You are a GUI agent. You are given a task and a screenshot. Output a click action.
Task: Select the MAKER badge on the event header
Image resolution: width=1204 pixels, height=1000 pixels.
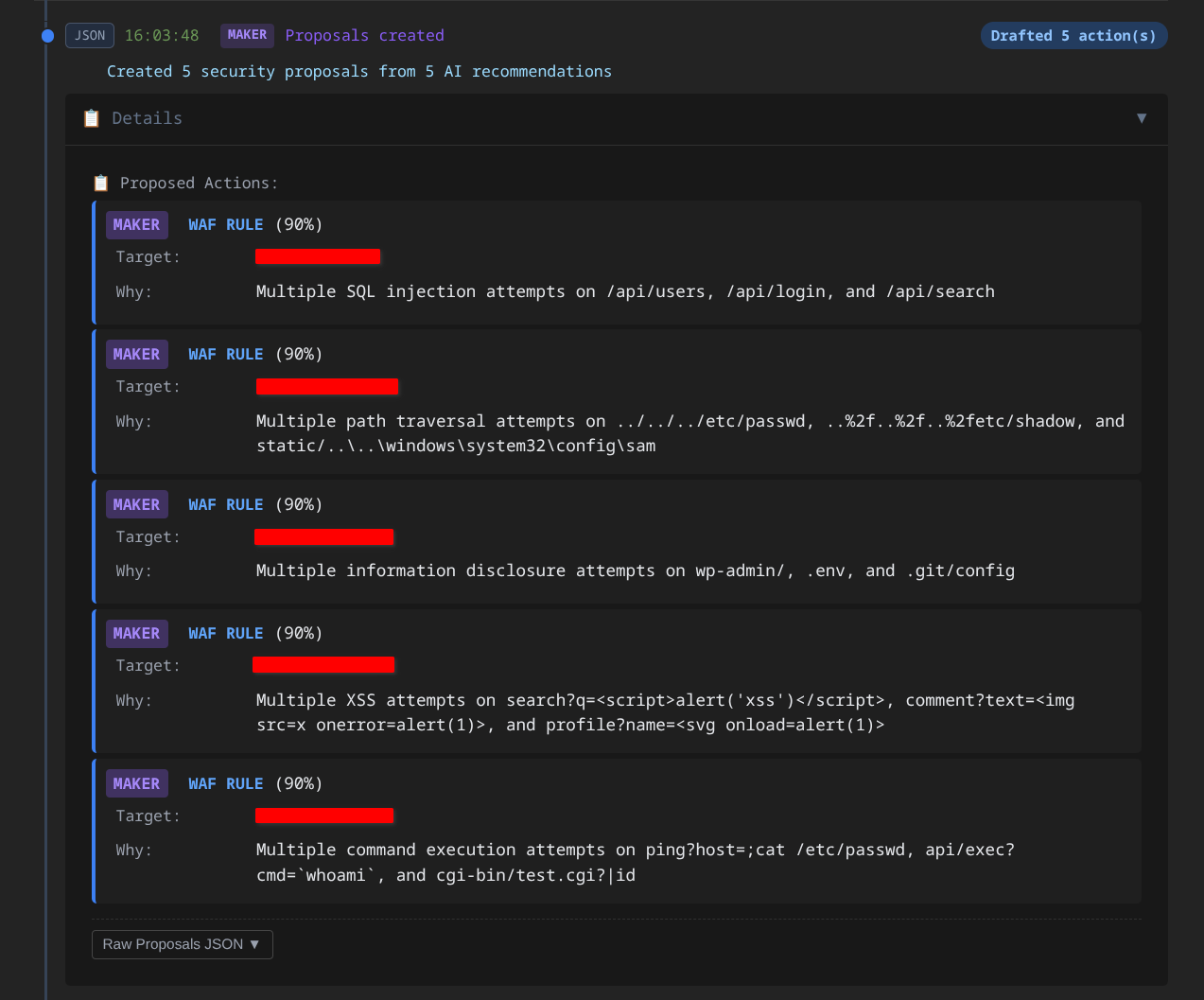pyautogui.click(x=247, y=34)
